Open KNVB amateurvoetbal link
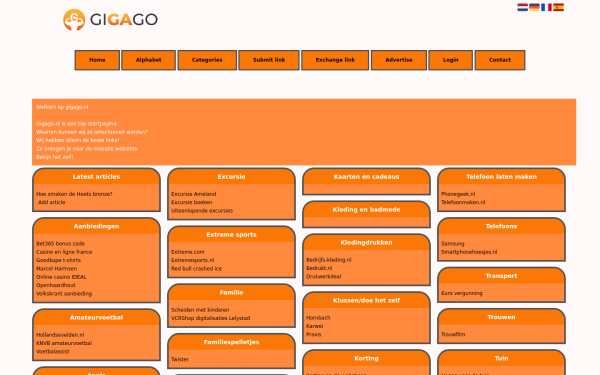Screen dimensions: 600x375 [64, 343]
